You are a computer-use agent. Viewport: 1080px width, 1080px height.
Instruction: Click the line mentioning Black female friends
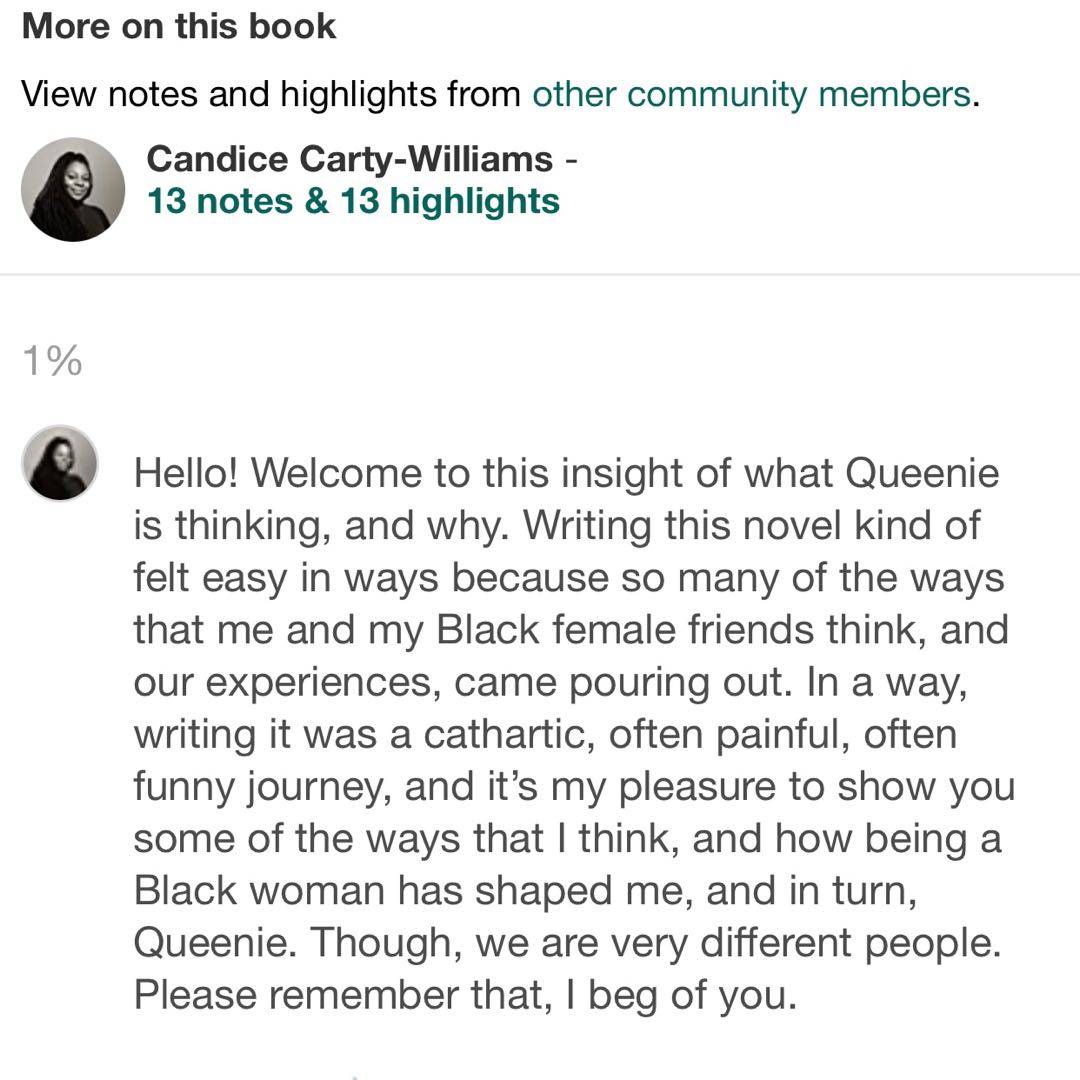571,630
